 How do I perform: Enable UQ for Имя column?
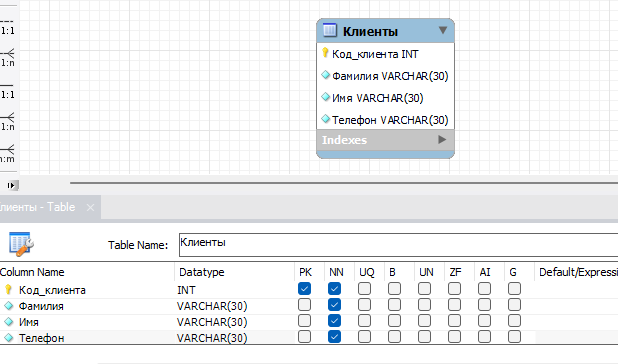(x=364, y=321)
